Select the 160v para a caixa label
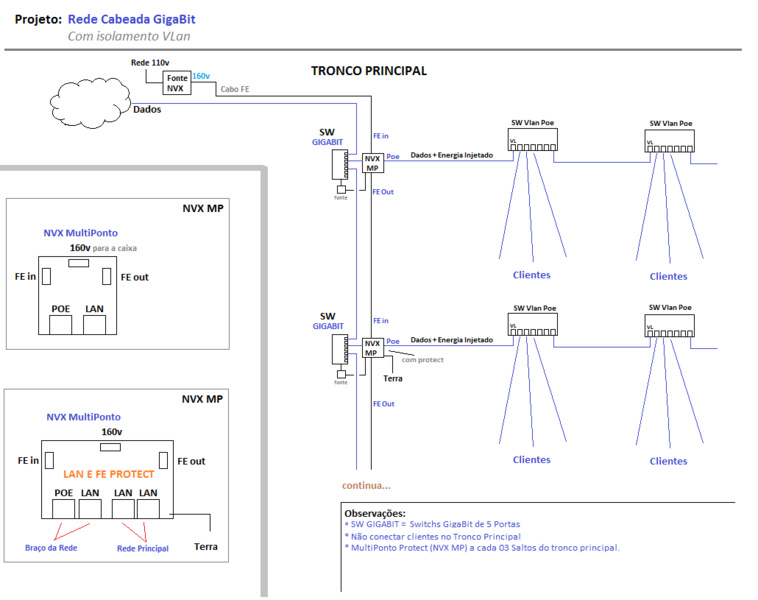The height and width of the screenshot is (600, 758). [x=103, y=248]
